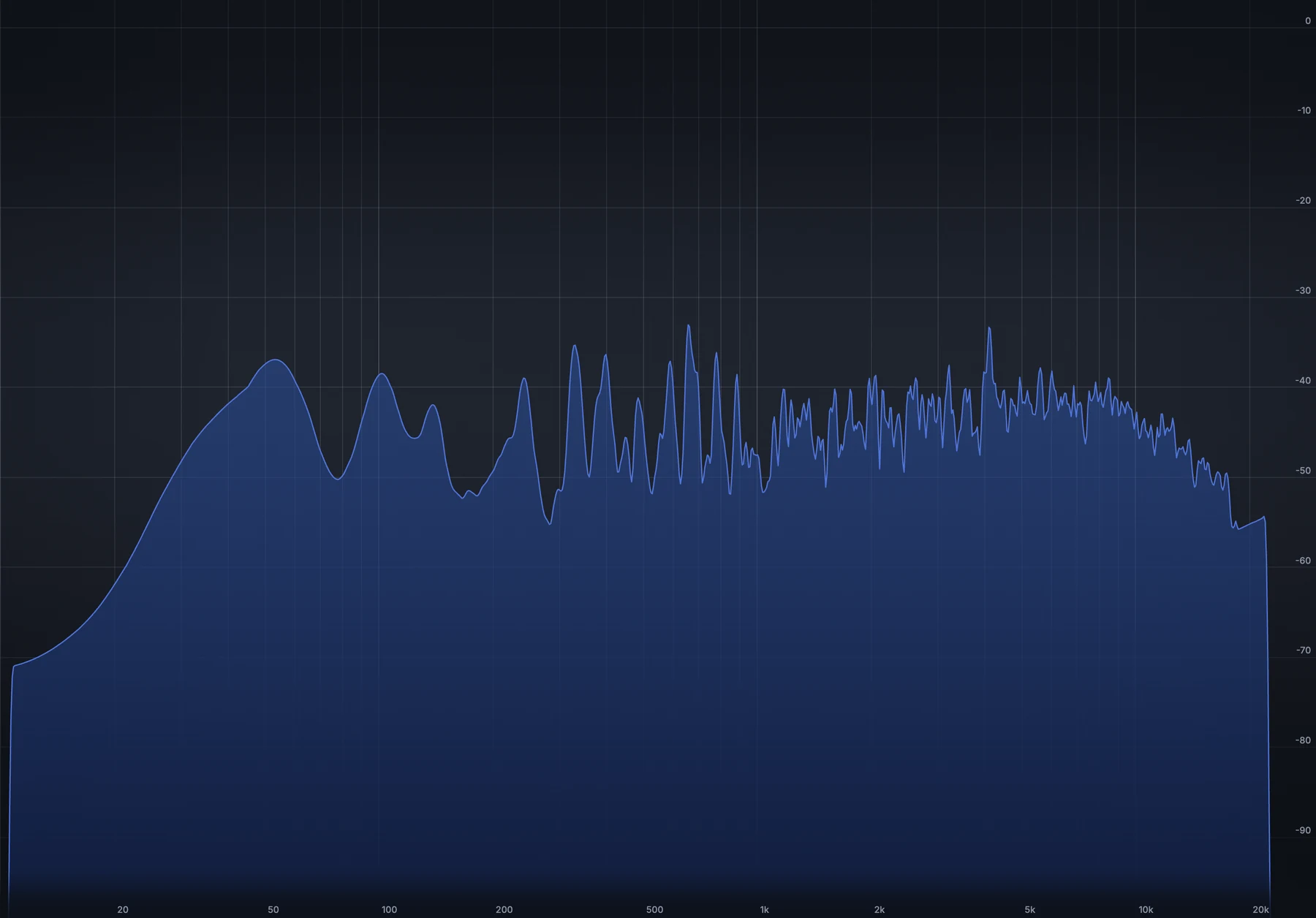Click the 50 Hz frequency axis label
The image size is (1316, 918).
pyautogui.click(x=273, y=909)
